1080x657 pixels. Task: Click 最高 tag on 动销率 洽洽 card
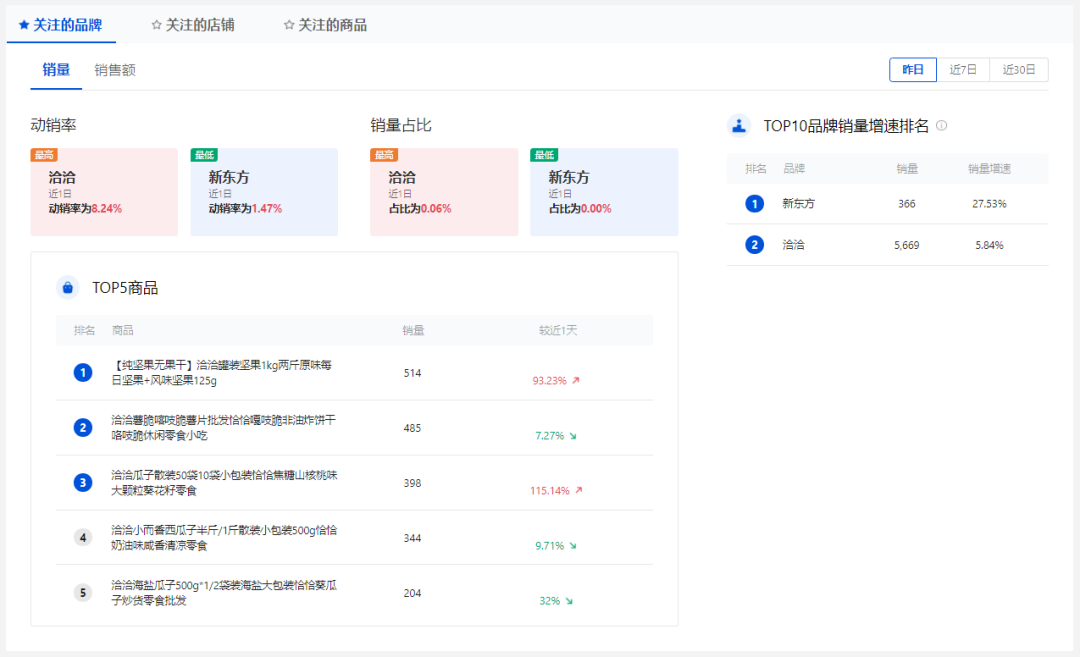[x=44, y=155]
